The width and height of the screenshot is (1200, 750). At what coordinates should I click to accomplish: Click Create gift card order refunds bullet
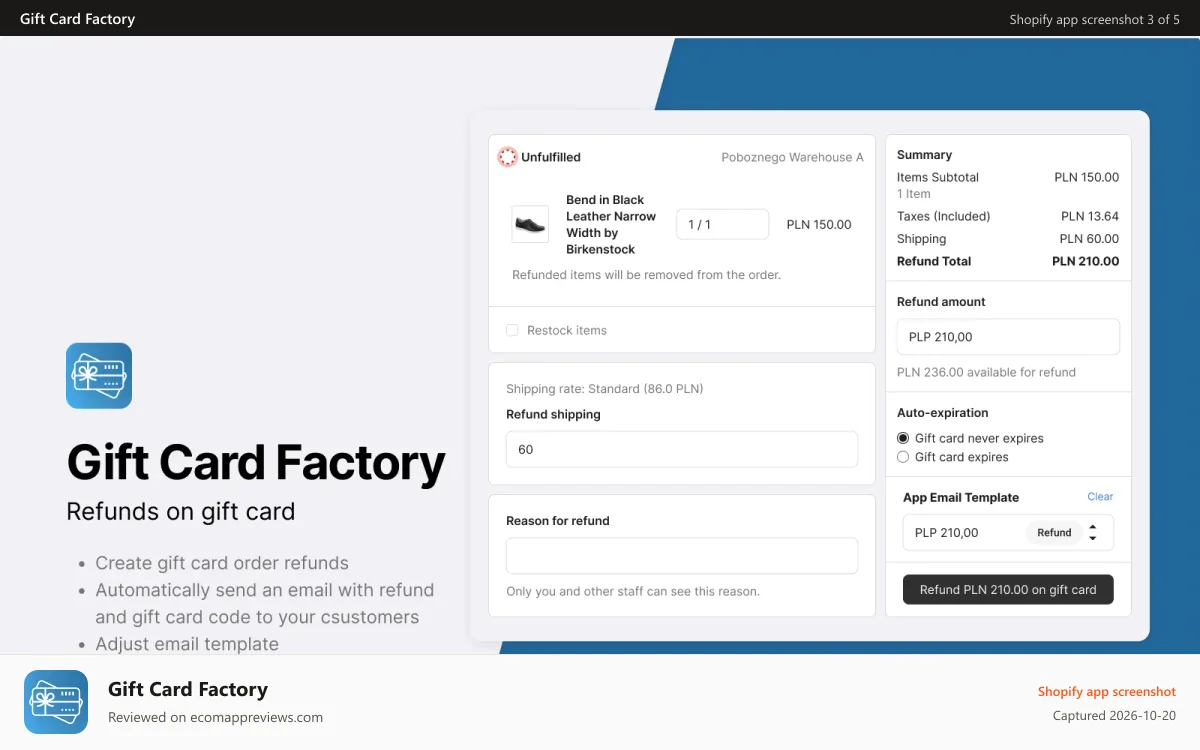click(x=222, y=563)
